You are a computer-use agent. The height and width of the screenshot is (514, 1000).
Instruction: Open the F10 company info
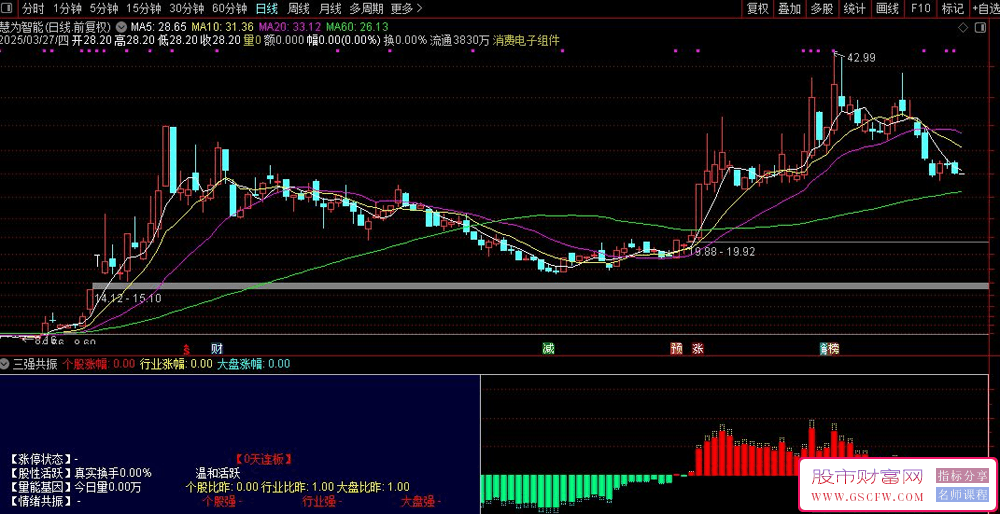[920, 9]
